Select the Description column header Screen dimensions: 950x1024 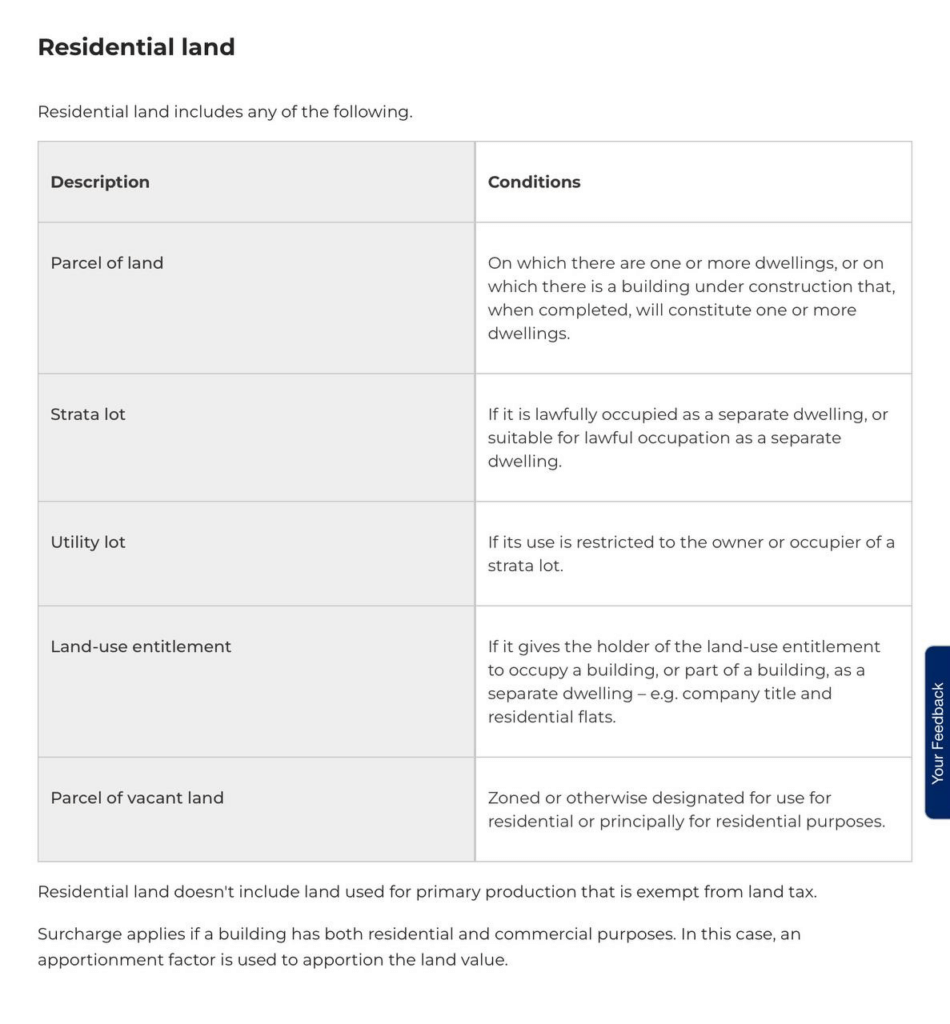[x=100, y=182]
